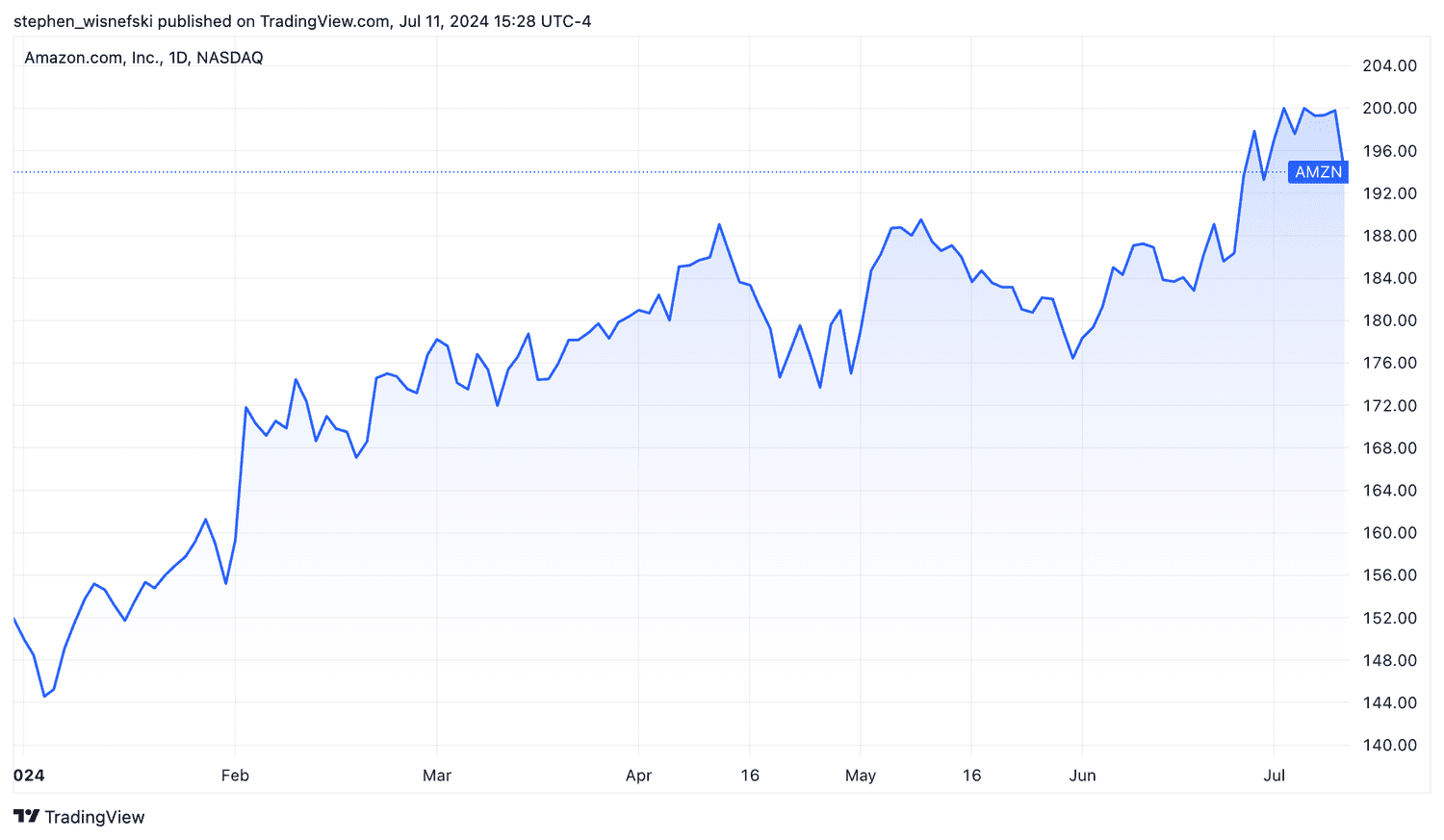Viewport: 1444px width, 840px height.
Task: Click the May date axis label
Action: click(861, 776)
